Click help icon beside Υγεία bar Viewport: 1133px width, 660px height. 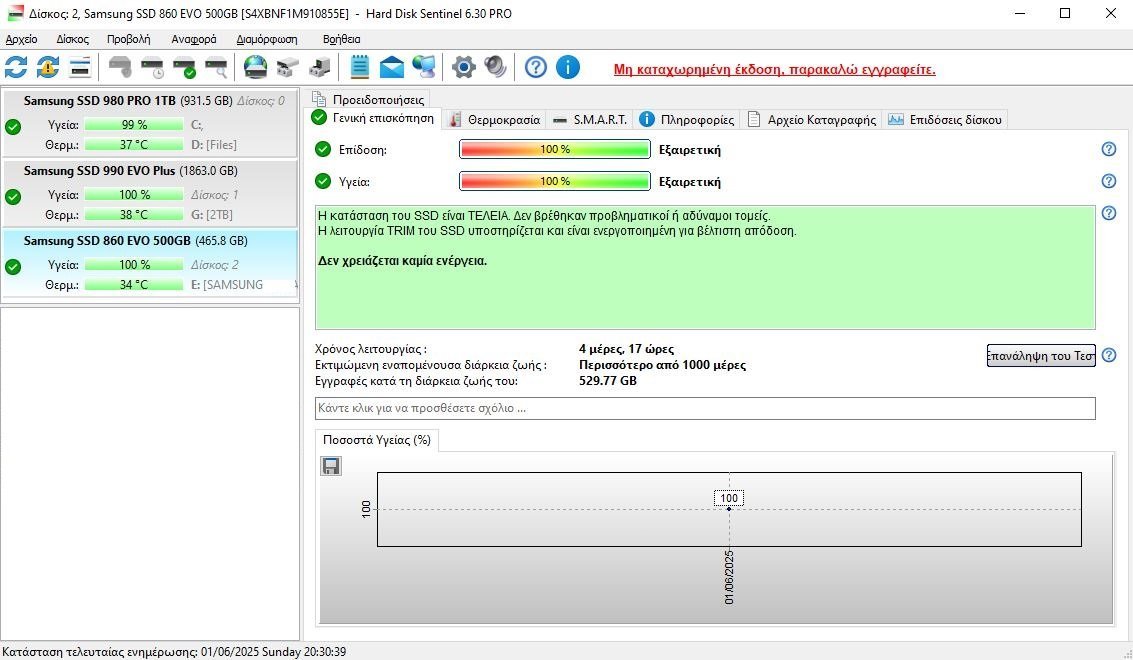1108,181
